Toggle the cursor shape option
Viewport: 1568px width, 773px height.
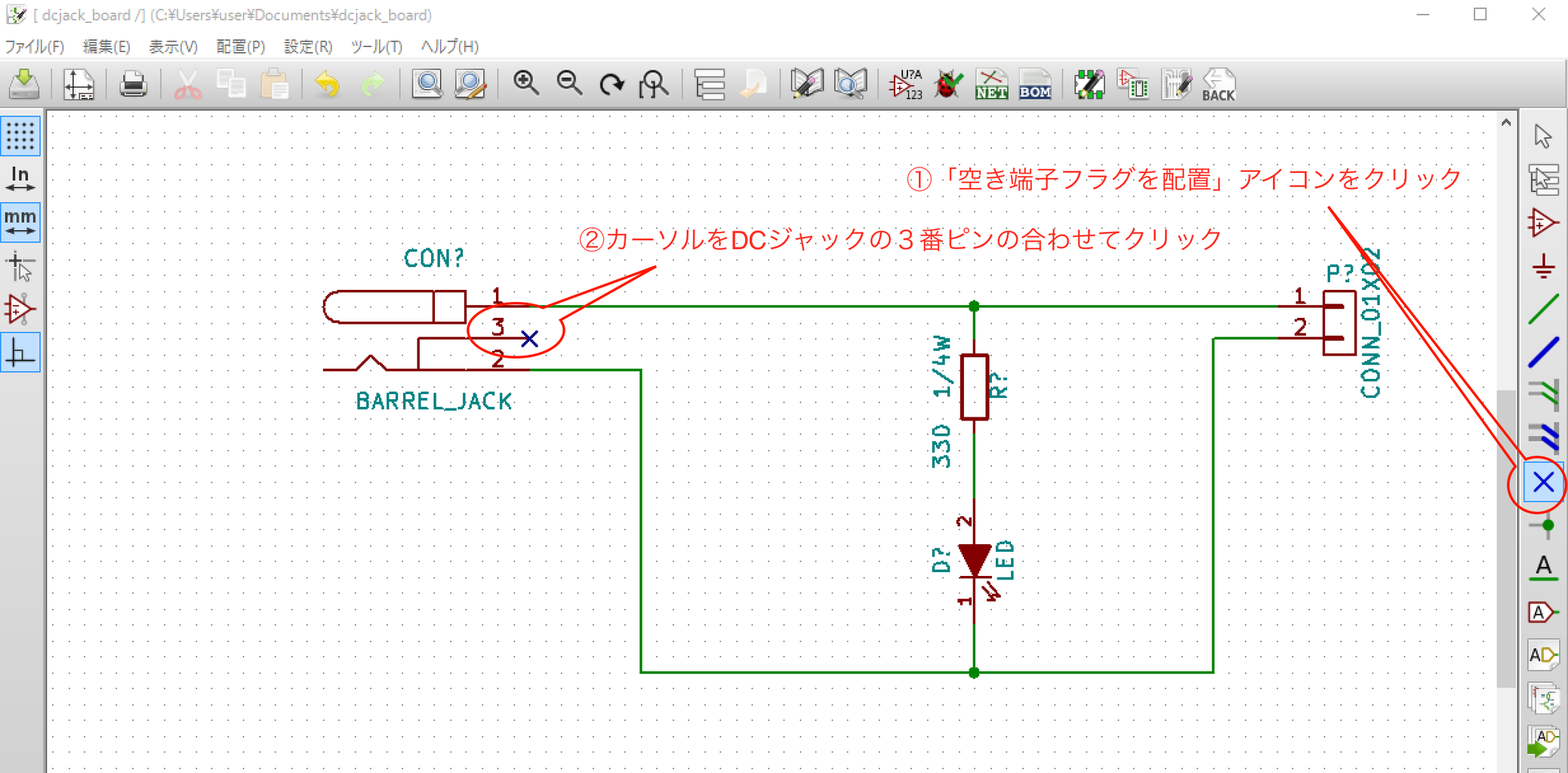tap(20, 266)
